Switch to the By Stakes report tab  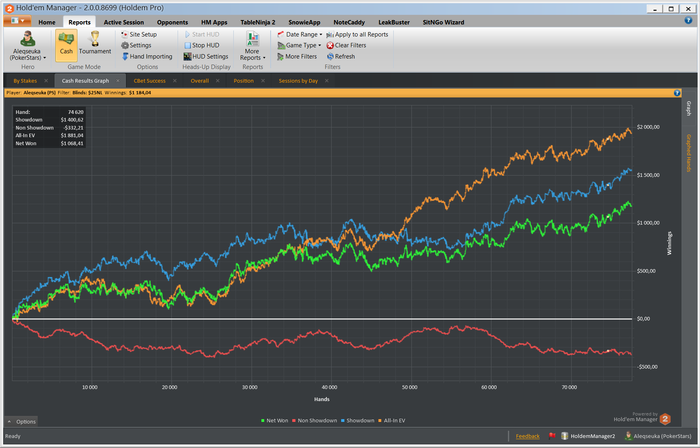click(25, 81)
